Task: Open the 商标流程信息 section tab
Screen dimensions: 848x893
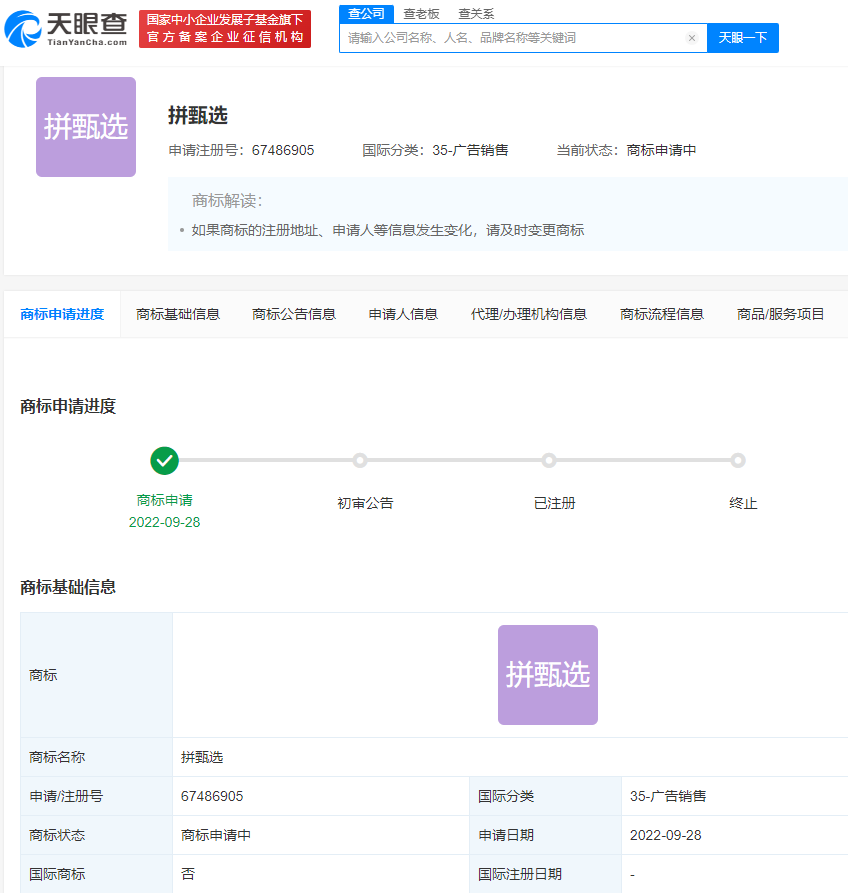Action: [x=661, y=312]
